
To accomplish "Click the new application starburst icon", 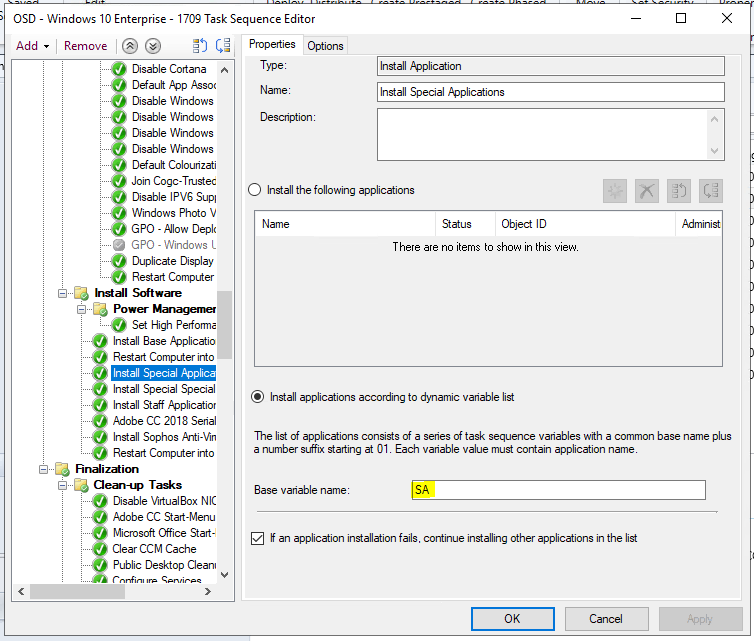I will [x=615, y=191].
